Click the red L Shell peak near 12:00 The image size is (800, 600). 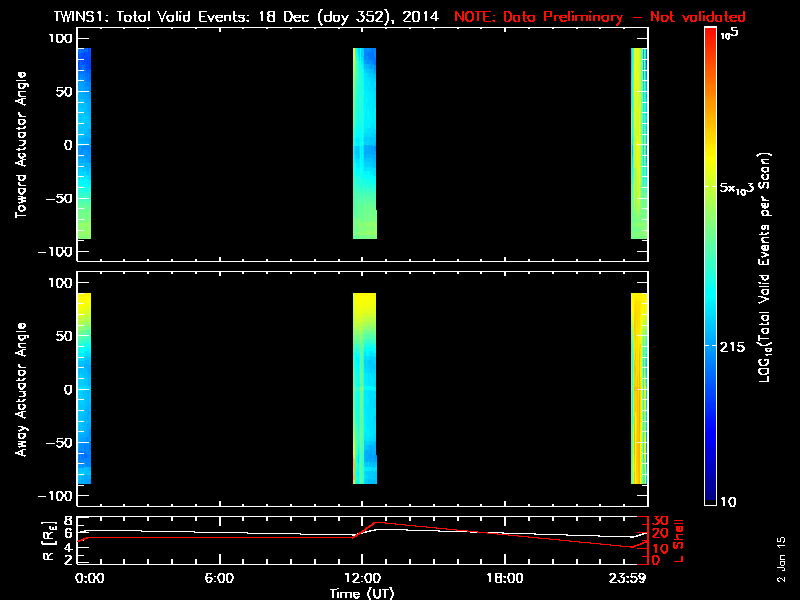[376, 522]
